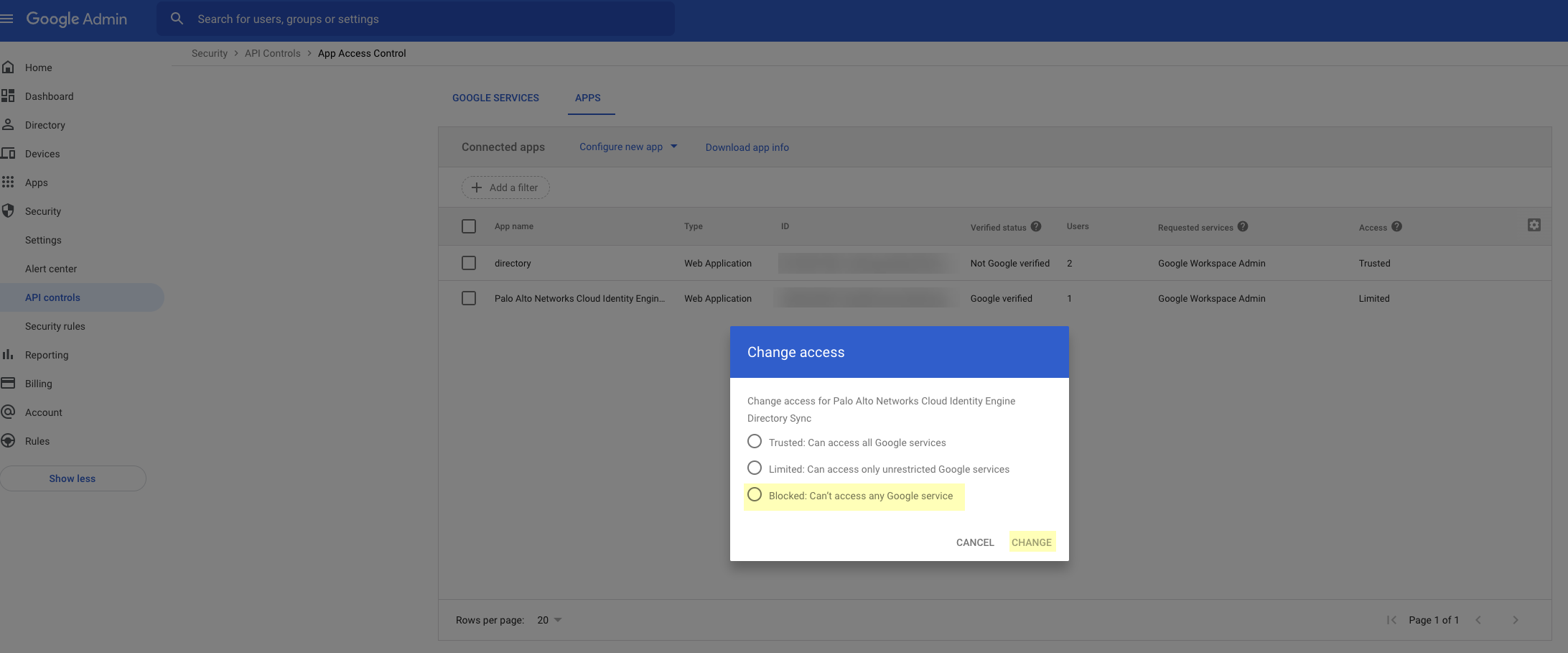Click the Dashboard icon in sidebar

(x=9, y=96)
